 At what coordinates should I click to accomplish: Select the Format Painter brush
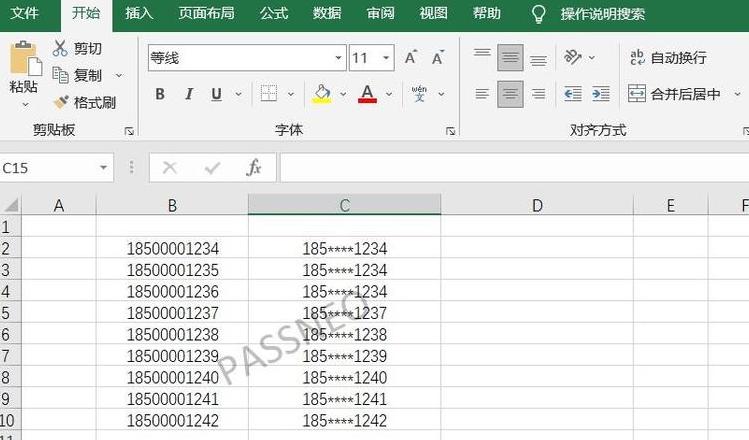(x=61, y=102)
